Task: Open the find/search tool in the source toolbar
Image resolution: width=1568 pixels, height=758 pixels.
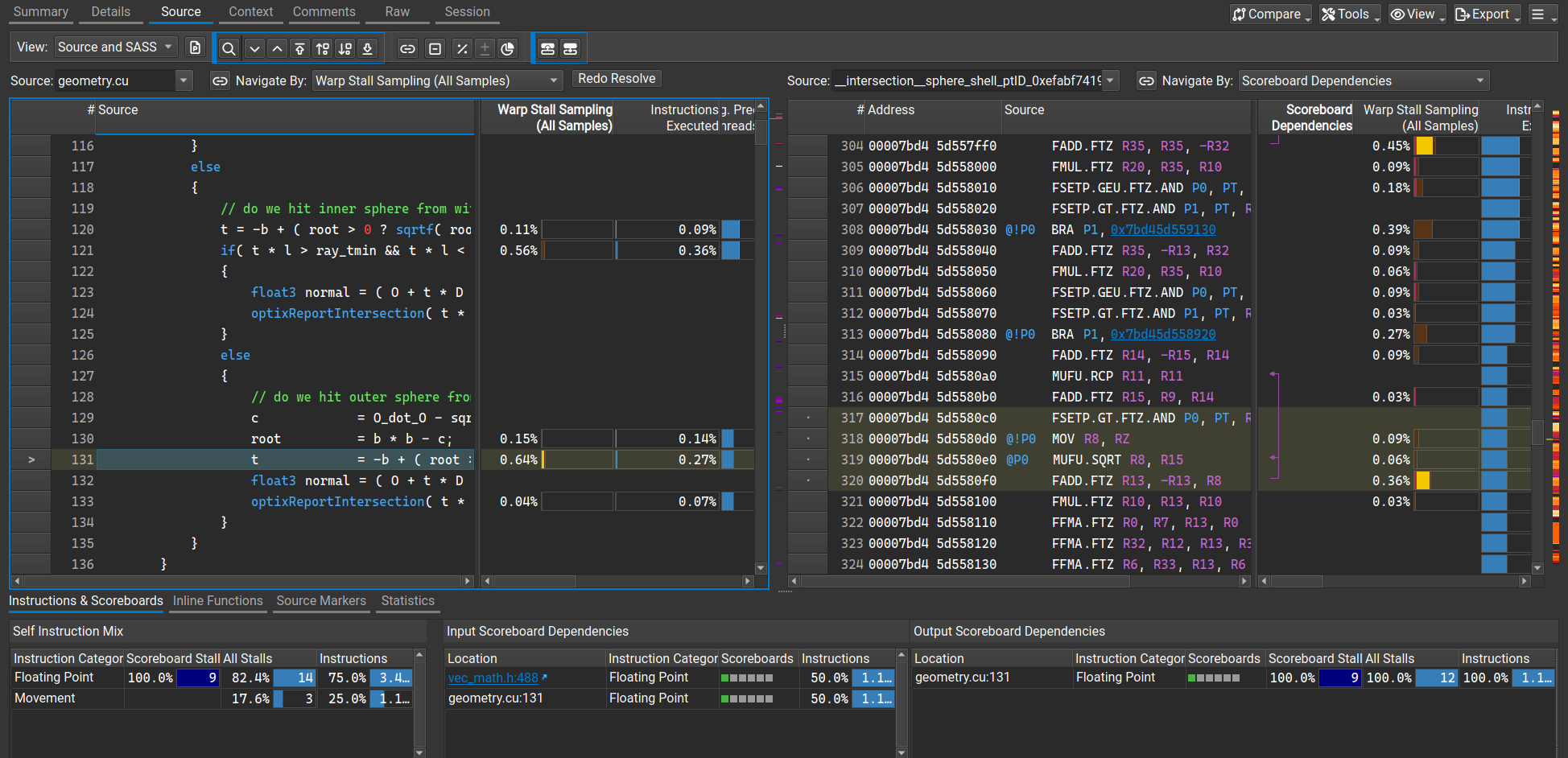Action: (x=229, y=49)
